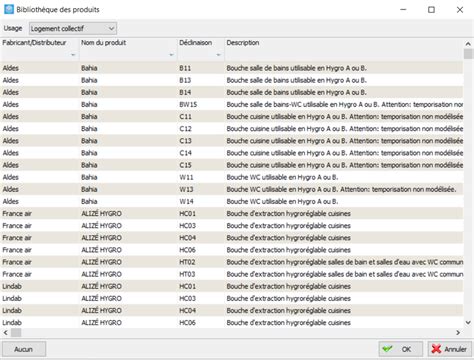The height and width of the screenshot is (360, 474).
Task: Select the Lindab HC06 row
Action: [232, 323]
